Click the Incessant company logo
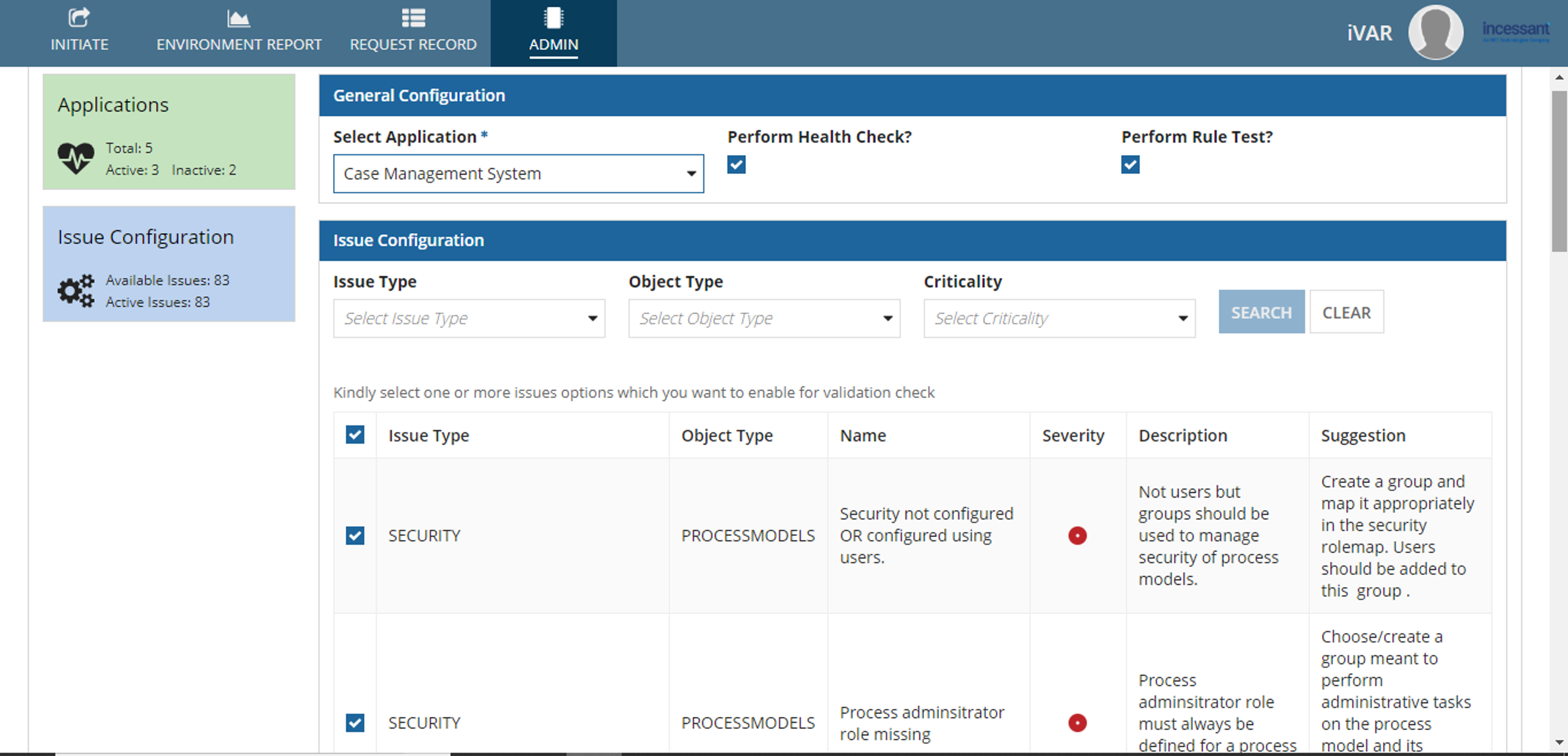Viewport: 1568px width, 756px height. point(1516,31)
